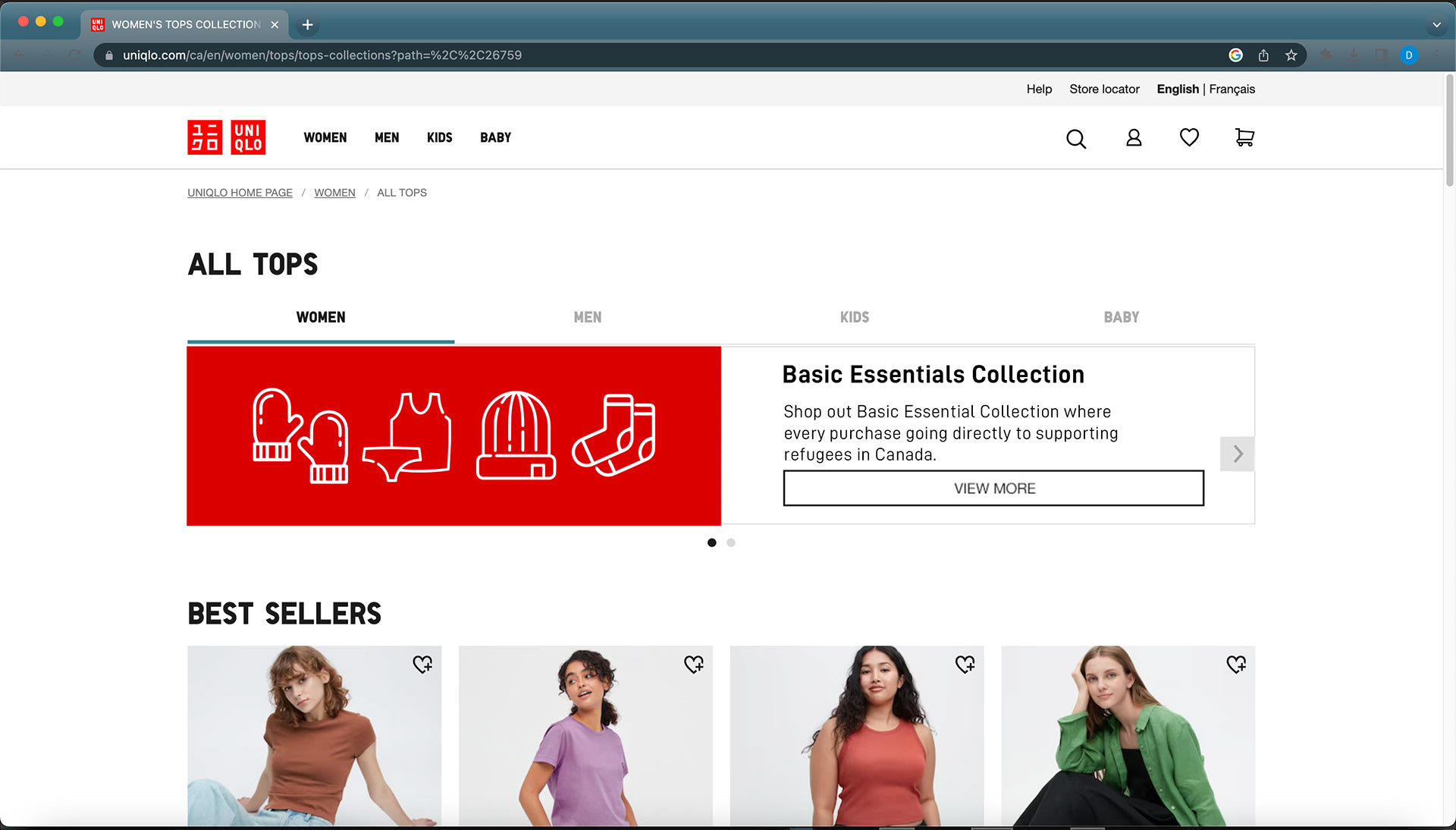Image resolution: width=1456 pixels, height=830 pixels.
Task: Select the second carousel dot
Action: click(x=730, y=542)
